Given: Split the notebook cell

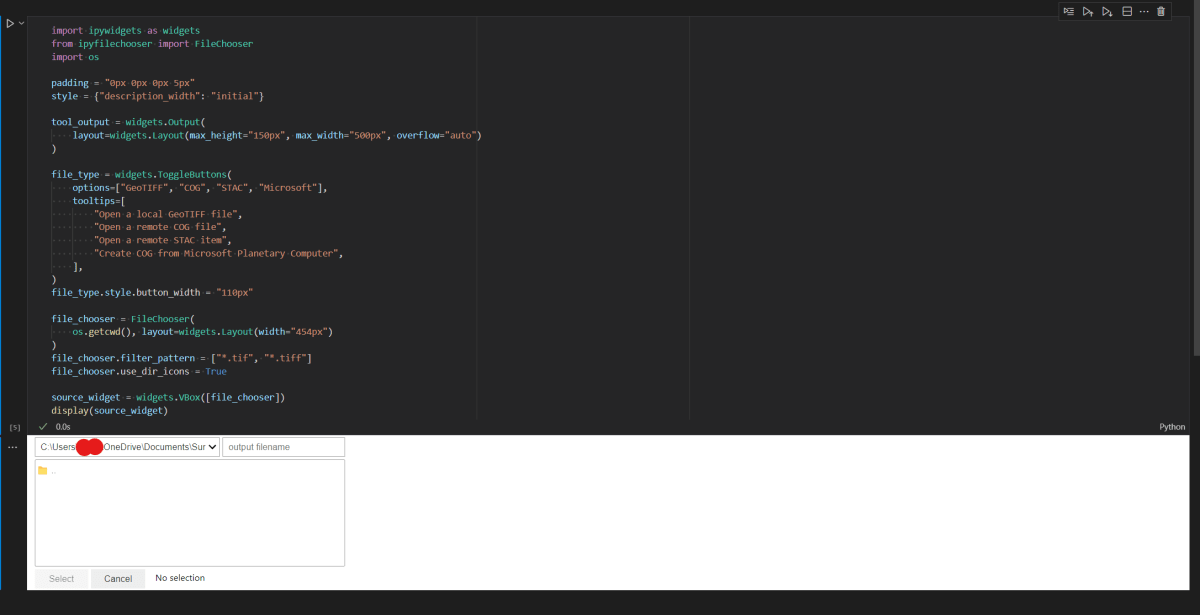Looking at the screenshot, I should click(1127, 11).
